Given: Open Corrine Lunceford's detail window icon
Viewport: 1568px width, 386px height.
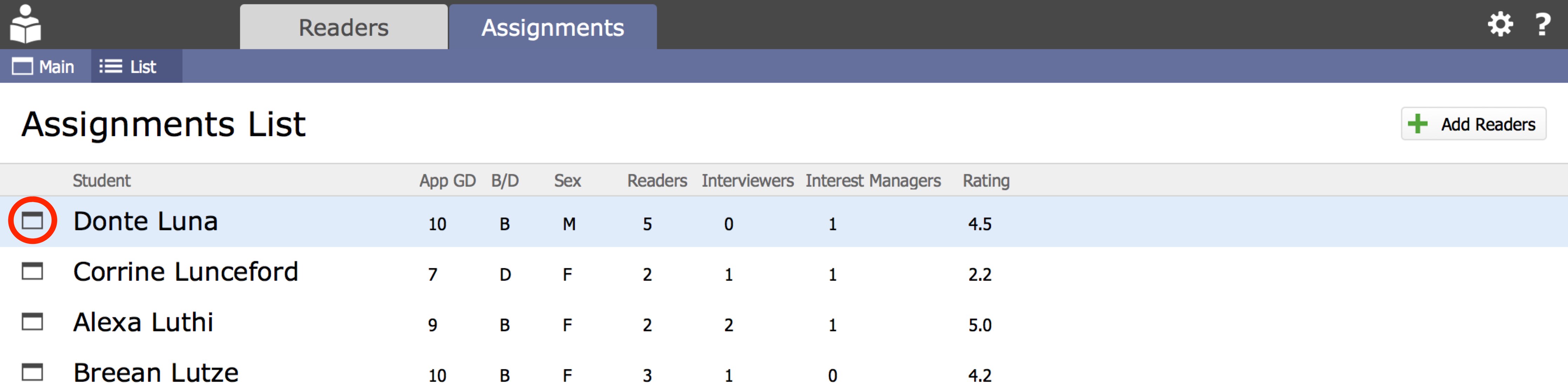Looking at the screenshot, I should [x=32, y=271].
